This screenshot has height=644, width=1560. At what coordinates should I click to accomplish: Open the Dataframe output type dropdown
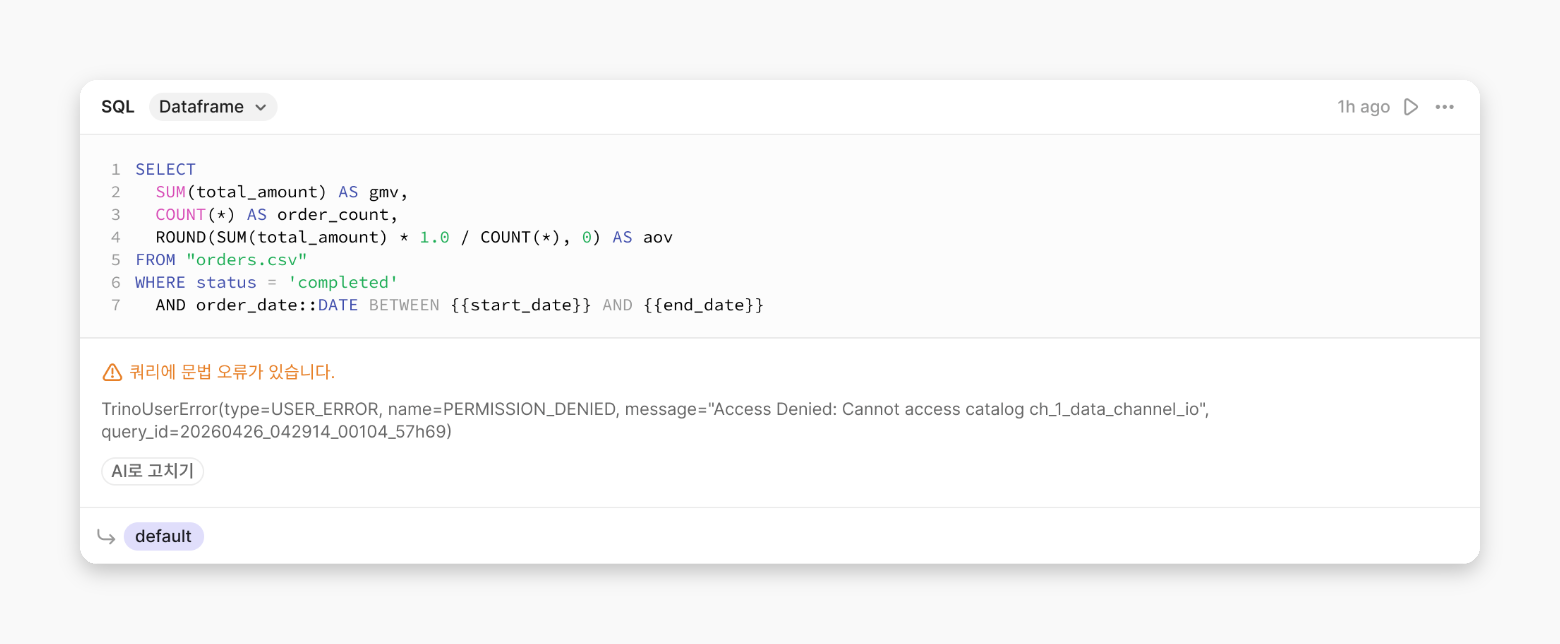(213, 107)
